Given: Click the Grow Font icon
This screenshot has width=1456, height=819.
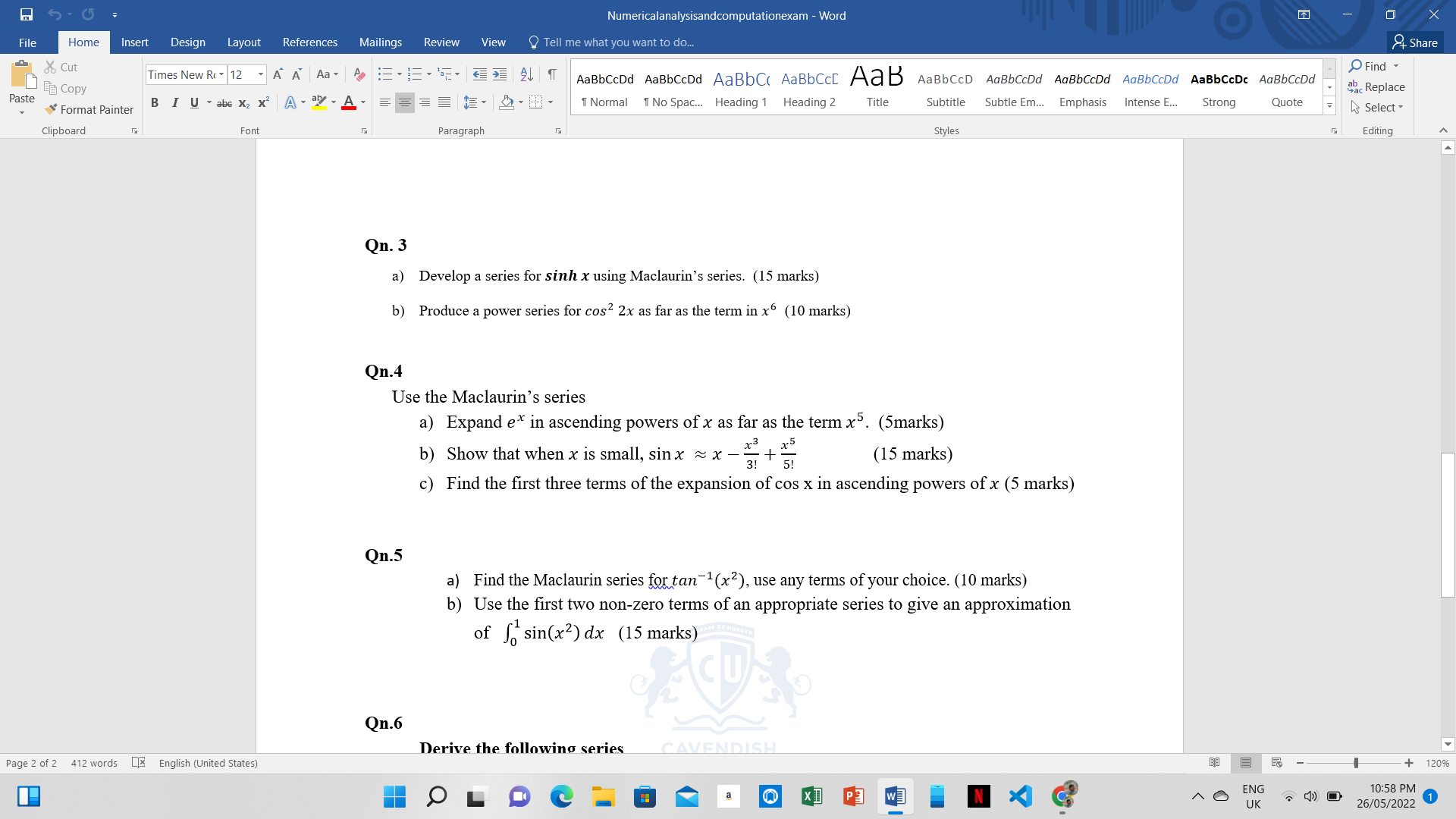Looking at the screenshot, I should coord(278,74).
